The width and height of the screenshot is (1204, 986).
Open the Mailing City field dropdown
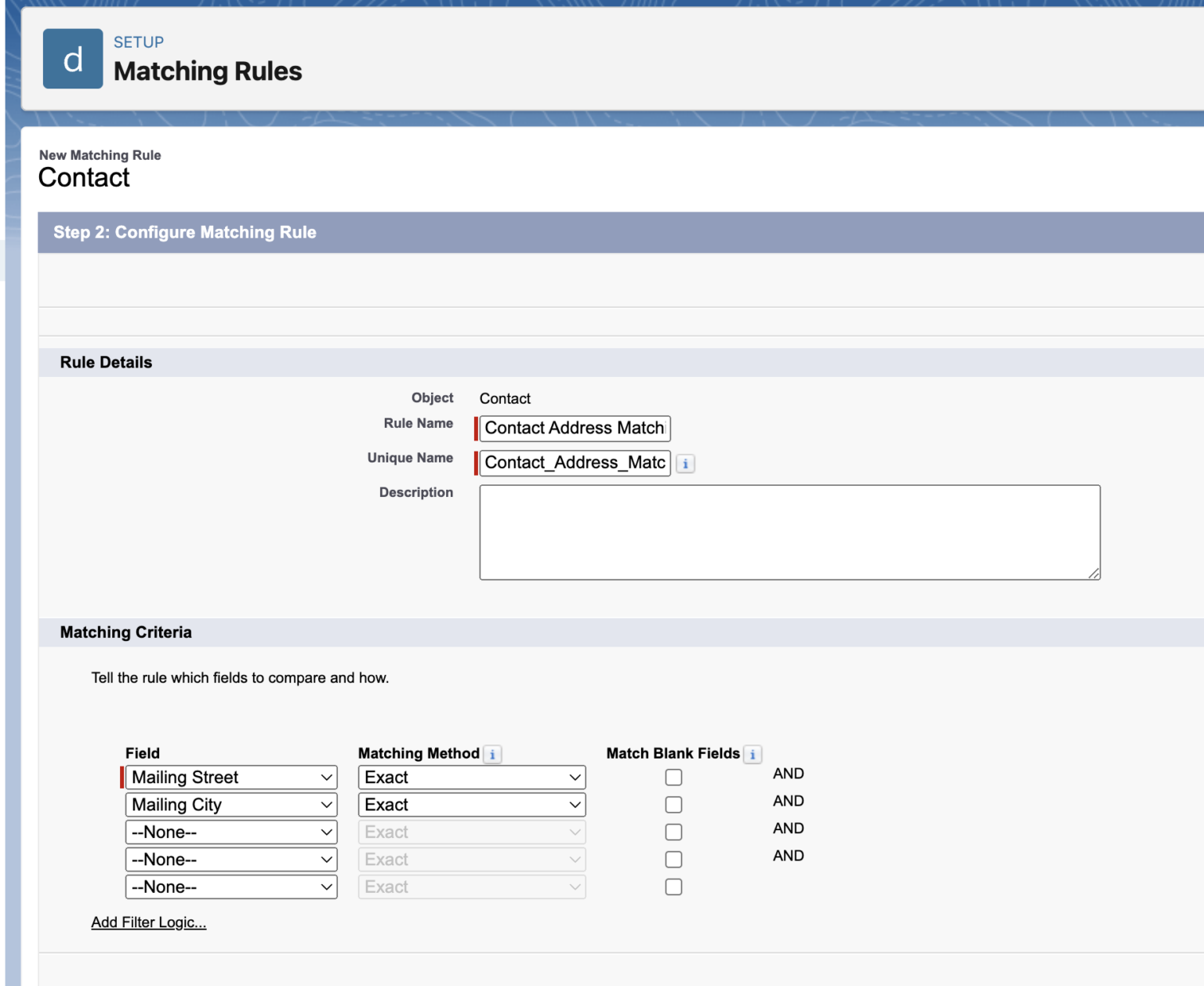click(x=231, y=805)
